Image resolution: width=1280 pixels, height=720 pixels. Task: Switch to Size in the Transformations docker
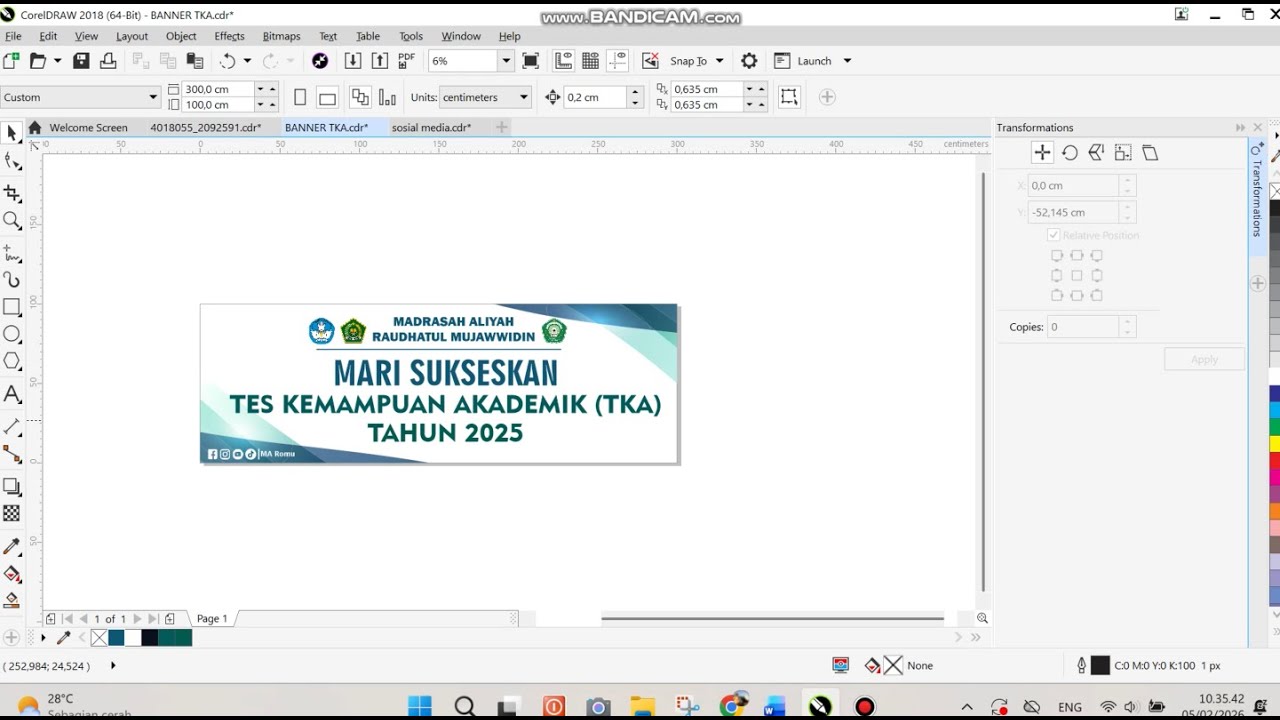(x=1123, y=153)
